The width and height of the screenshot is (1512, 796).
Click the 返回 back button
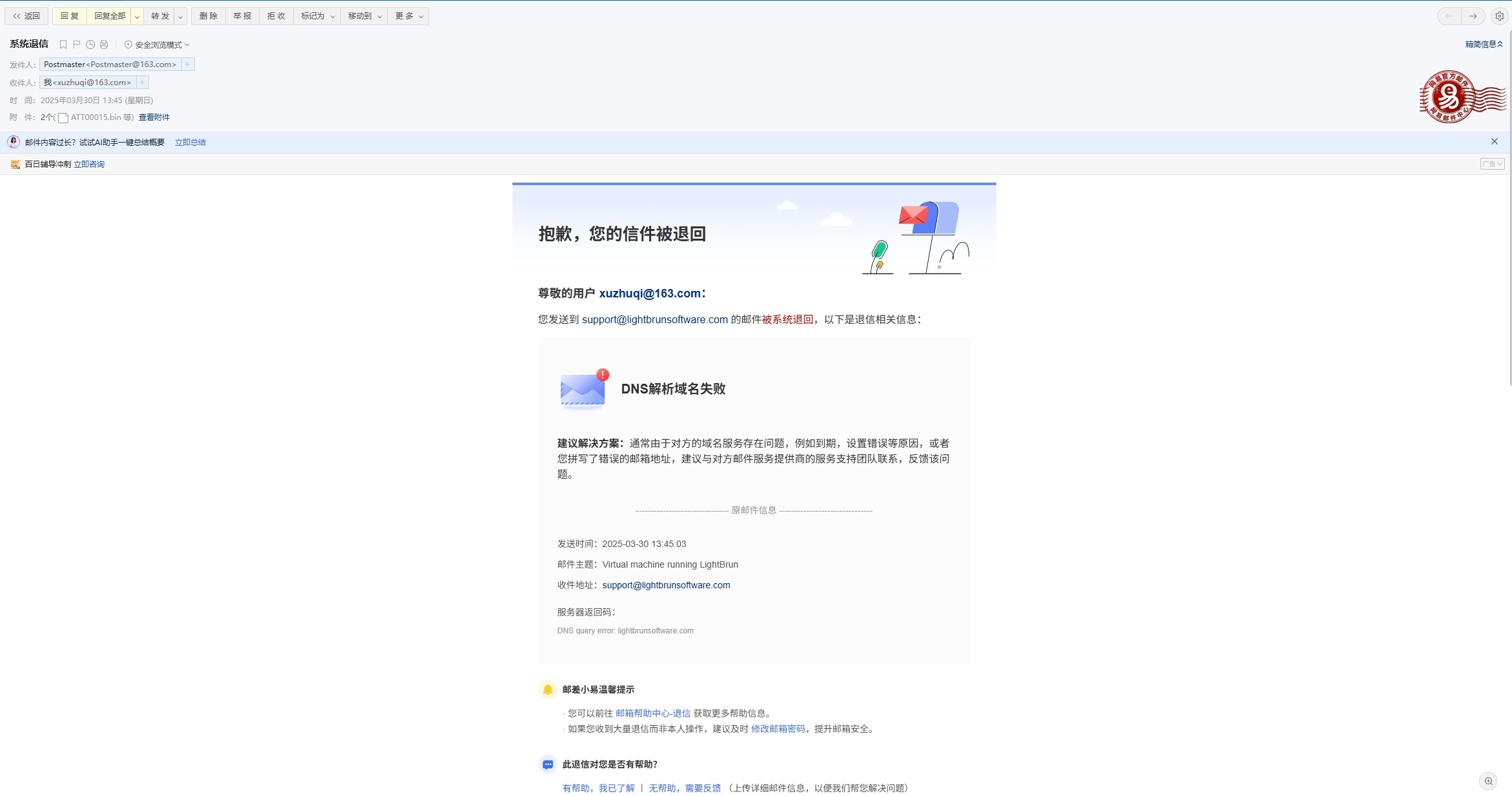click(x=26, y=16)
